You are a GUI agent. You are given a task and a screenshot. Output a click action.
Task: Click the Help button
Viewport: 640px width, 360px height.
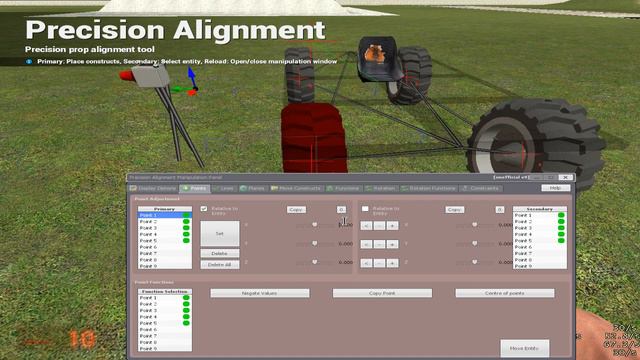[556, 188]
